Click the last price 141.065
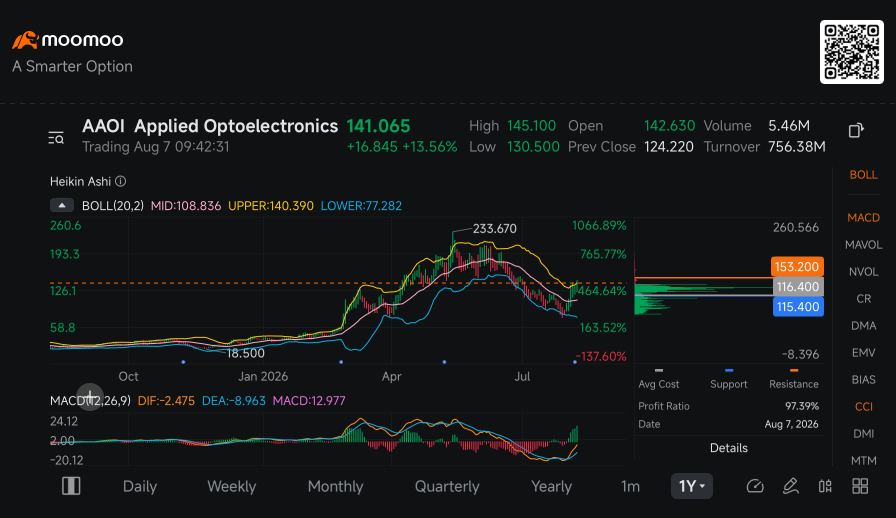The height and width of the screenshot is (518, 896). [x=378, y=126]
